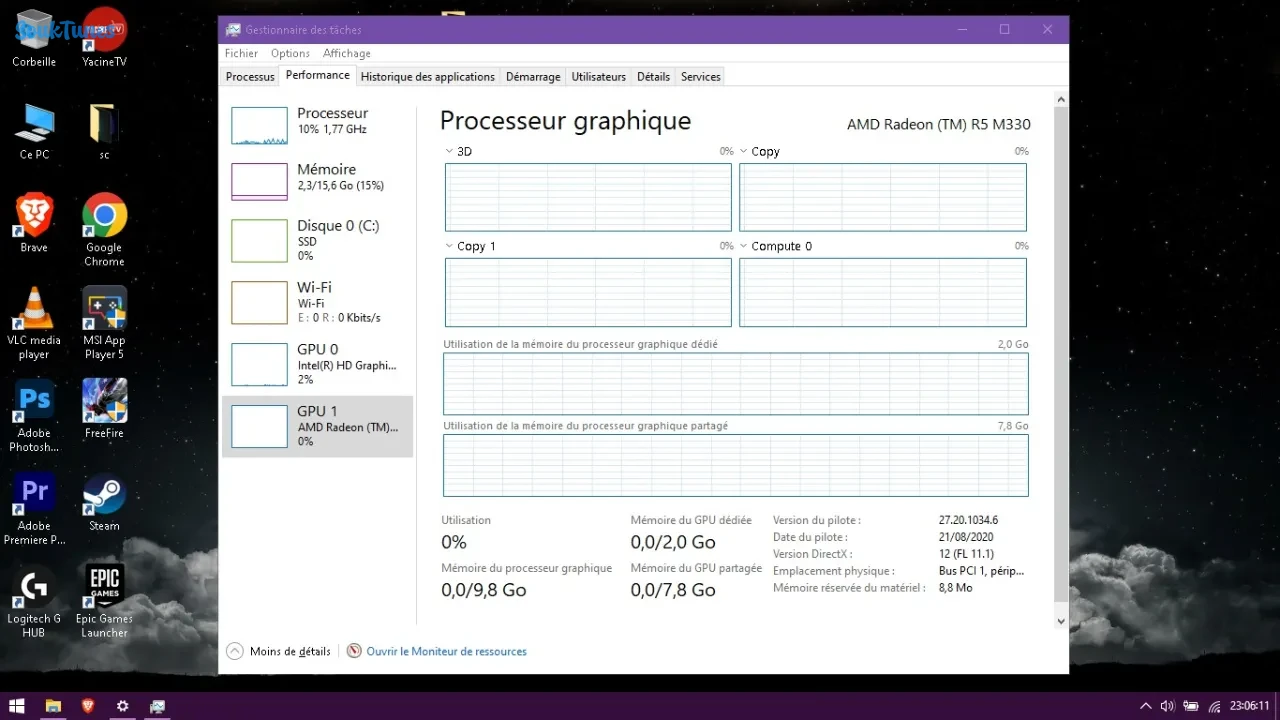Switch to the Processus tab
Screen dimensions: 1280x720
(x=250, y=77)
